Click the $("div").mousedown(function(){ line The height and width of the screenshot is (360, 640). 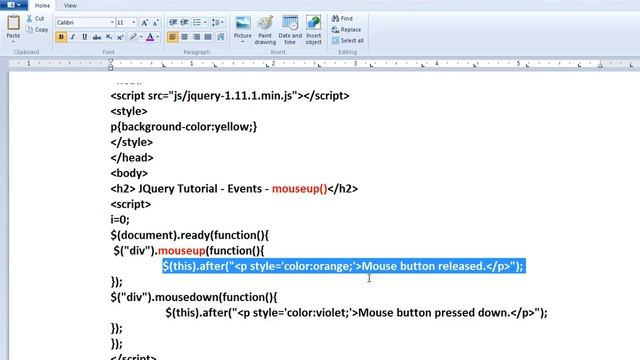(x=194, y=298)
